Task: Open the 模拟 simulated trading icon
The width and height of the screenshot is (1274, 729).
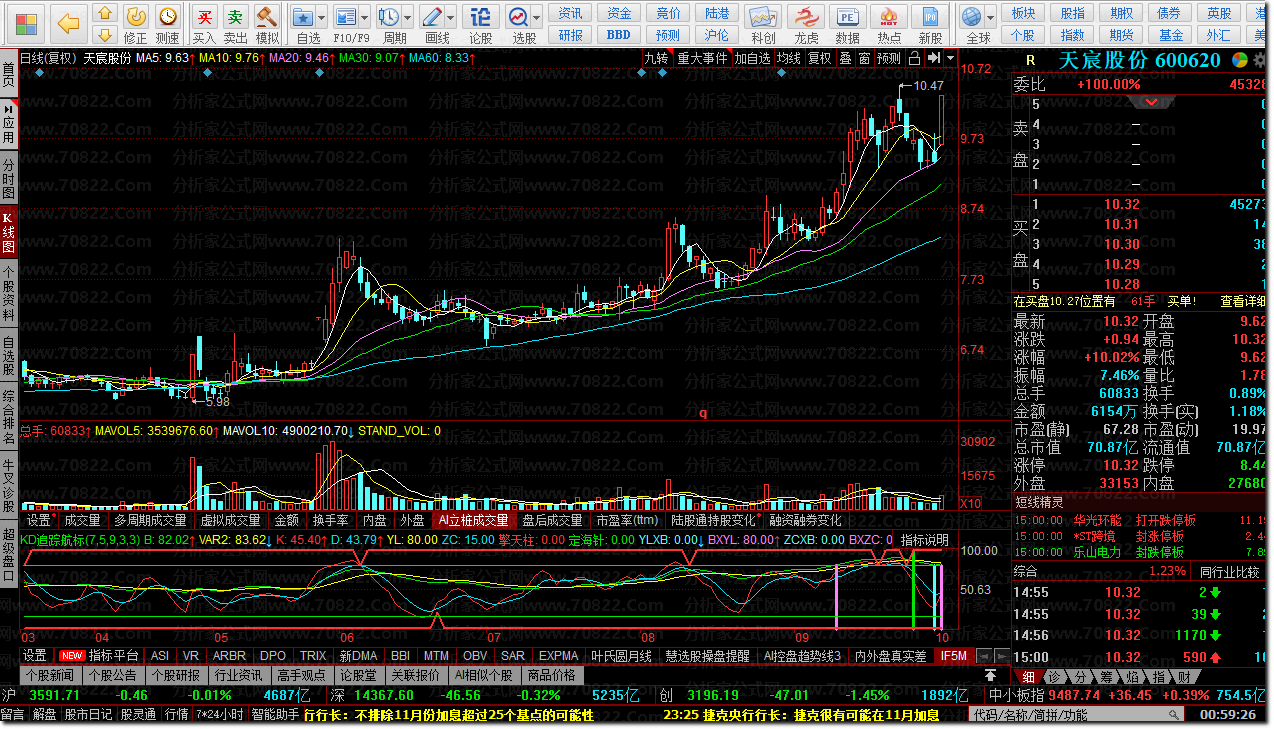Action: click(267, 24)
